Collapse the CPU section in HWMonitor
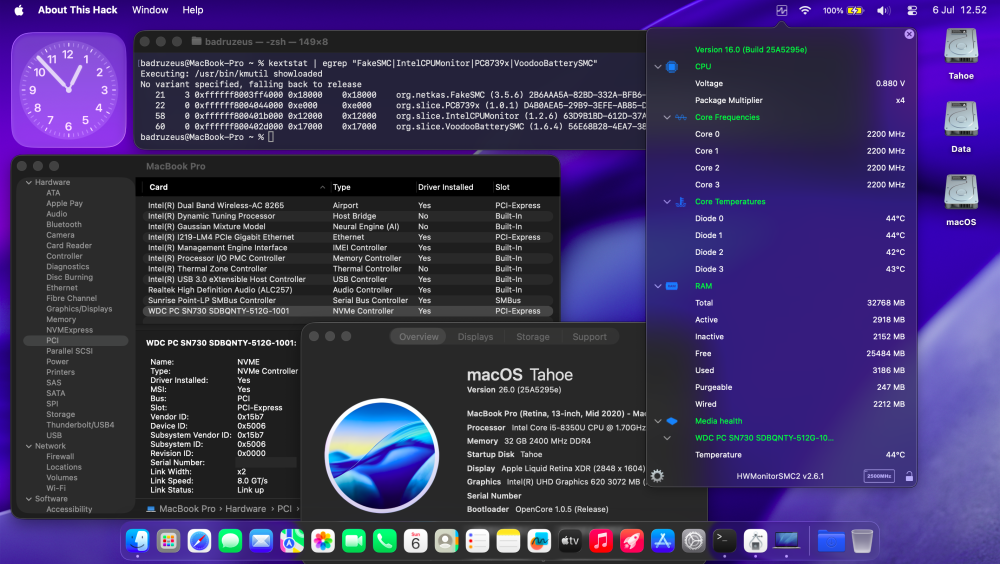1000x564 pixels. (x=658, y=66)
